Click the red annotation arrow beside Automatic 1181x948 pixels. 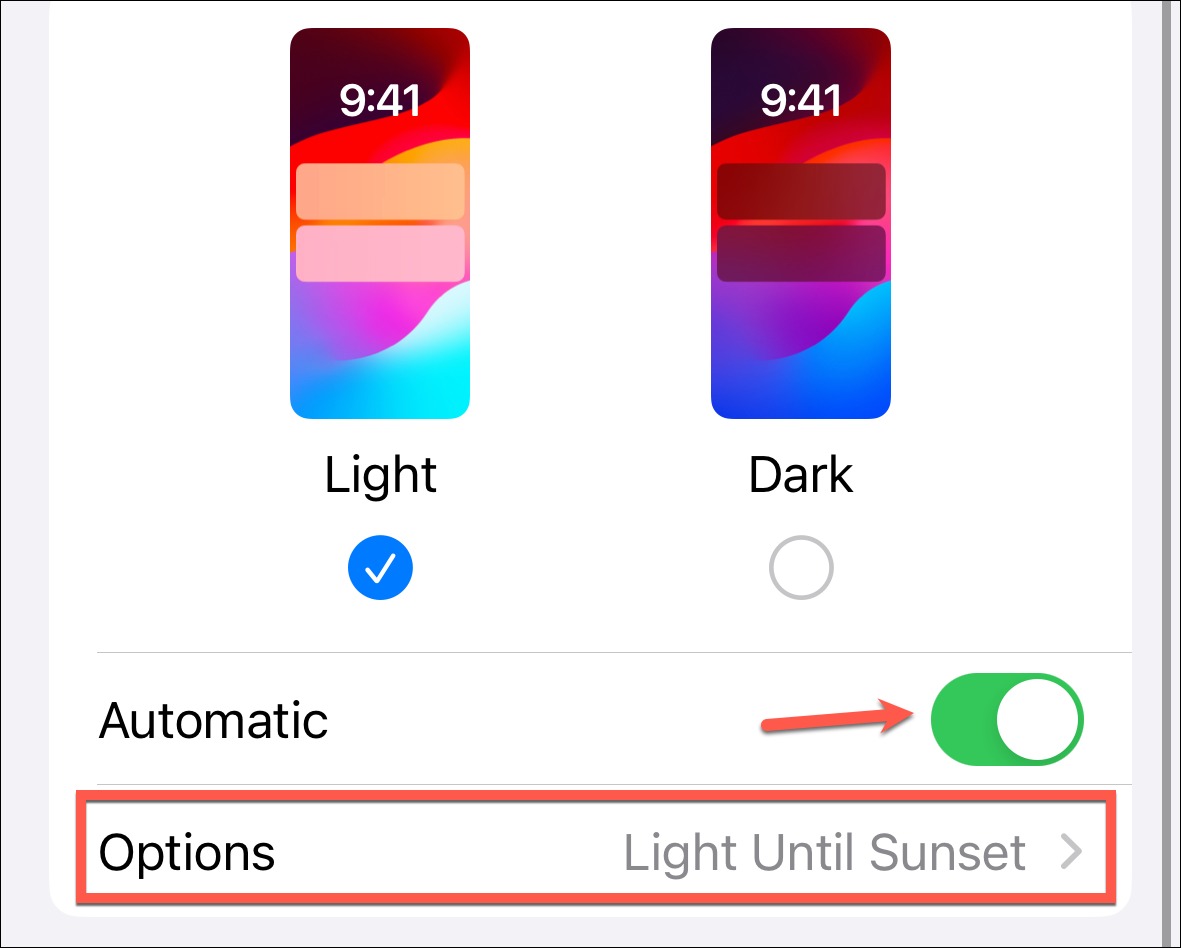pos(837,717)
